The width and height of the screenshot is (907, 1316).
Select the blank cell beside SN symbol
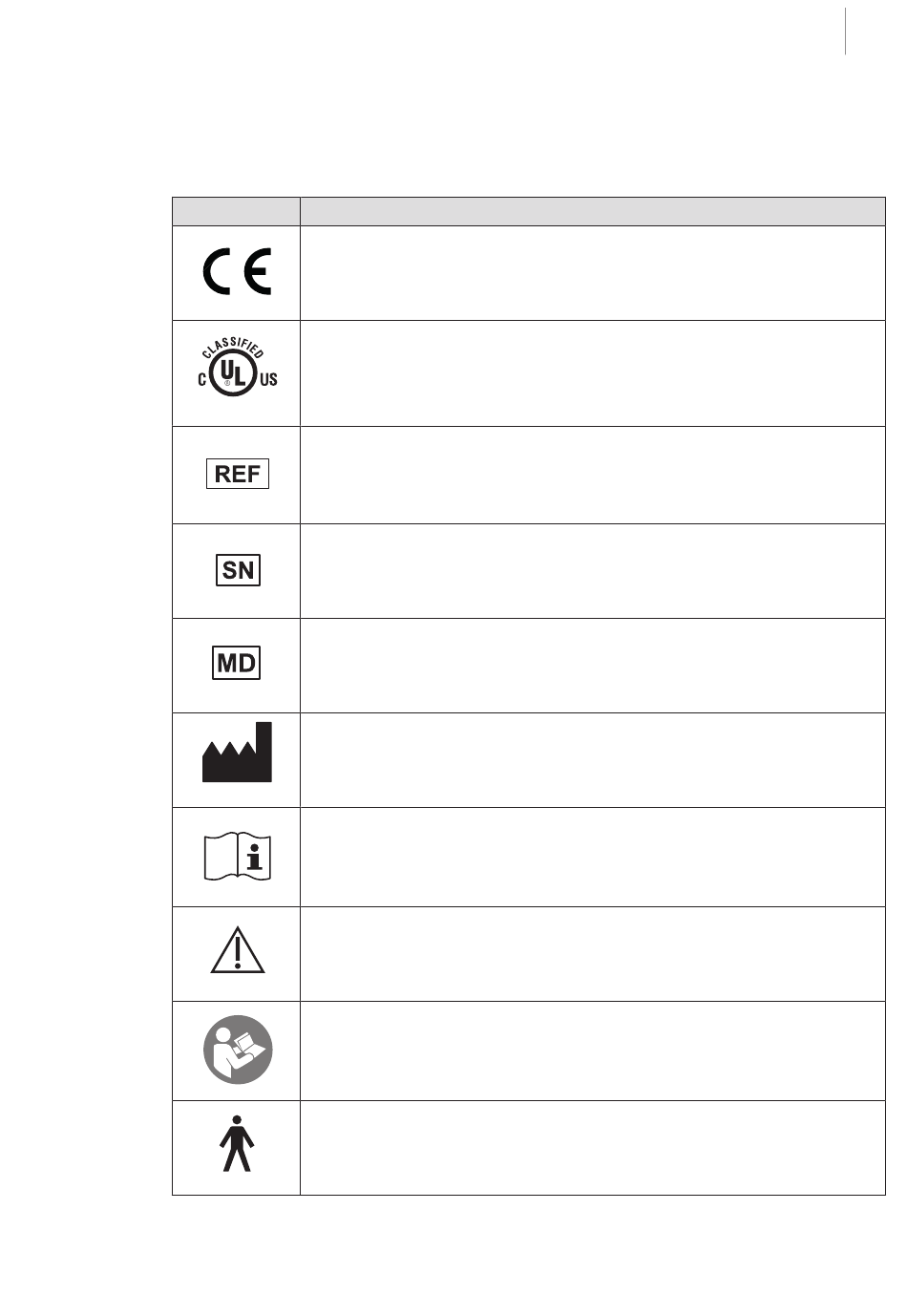pos(593,571)
